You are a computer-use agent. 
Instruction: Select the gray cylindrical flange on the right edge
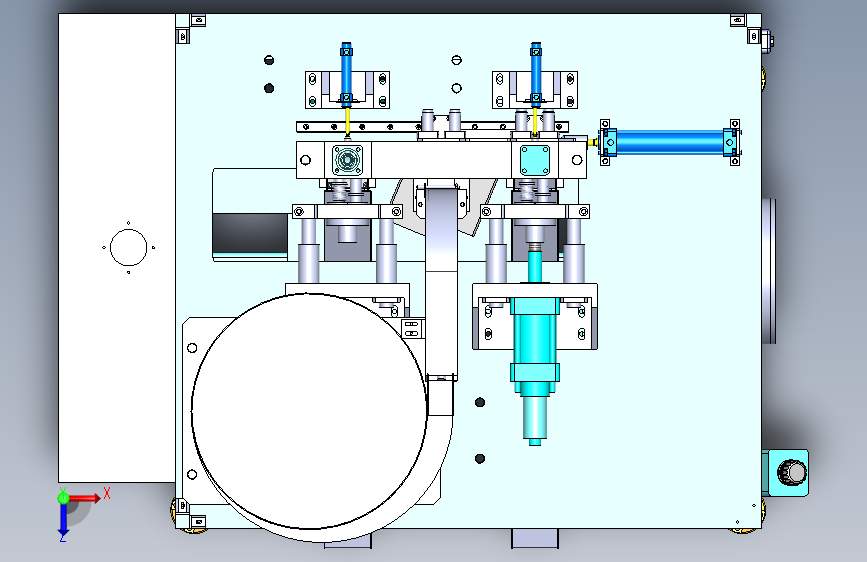coord(769,271)
